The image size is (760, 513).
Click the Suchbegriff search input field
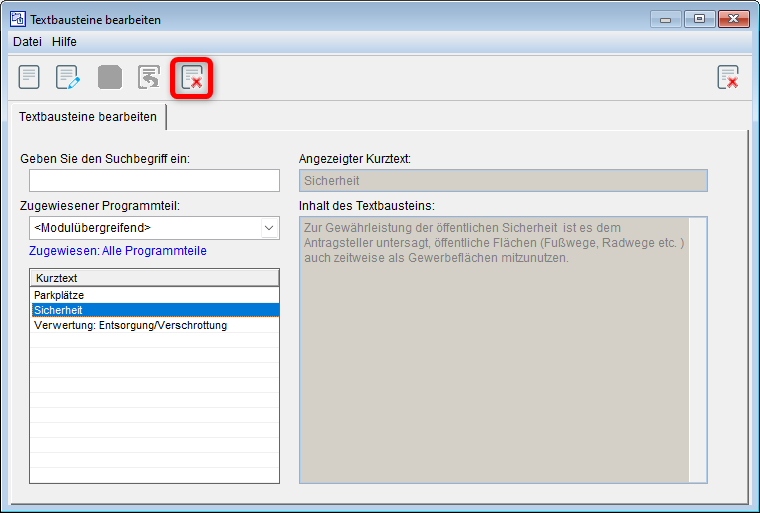(154, 180)
